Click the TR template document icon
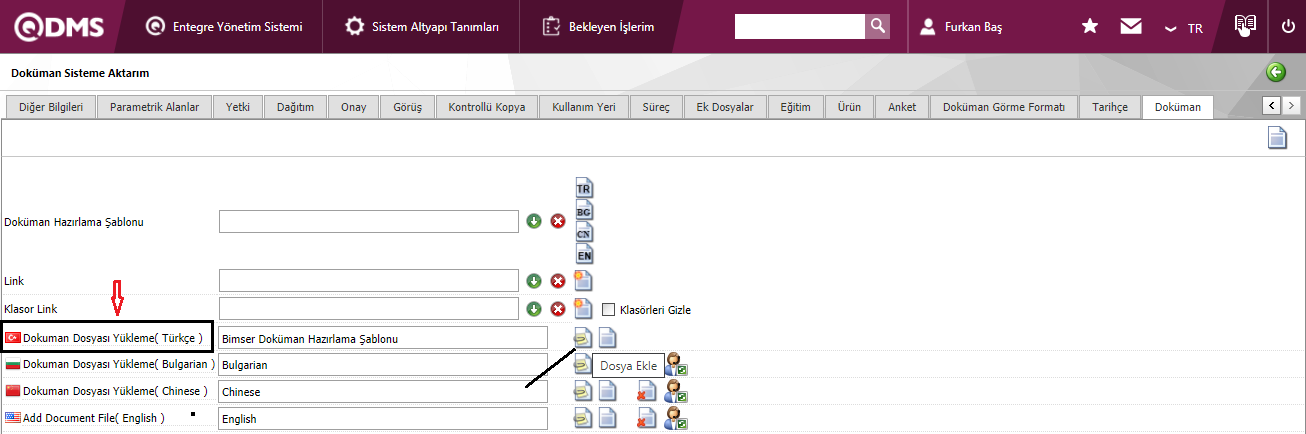 pyautogui.click(x=585, y=187)
